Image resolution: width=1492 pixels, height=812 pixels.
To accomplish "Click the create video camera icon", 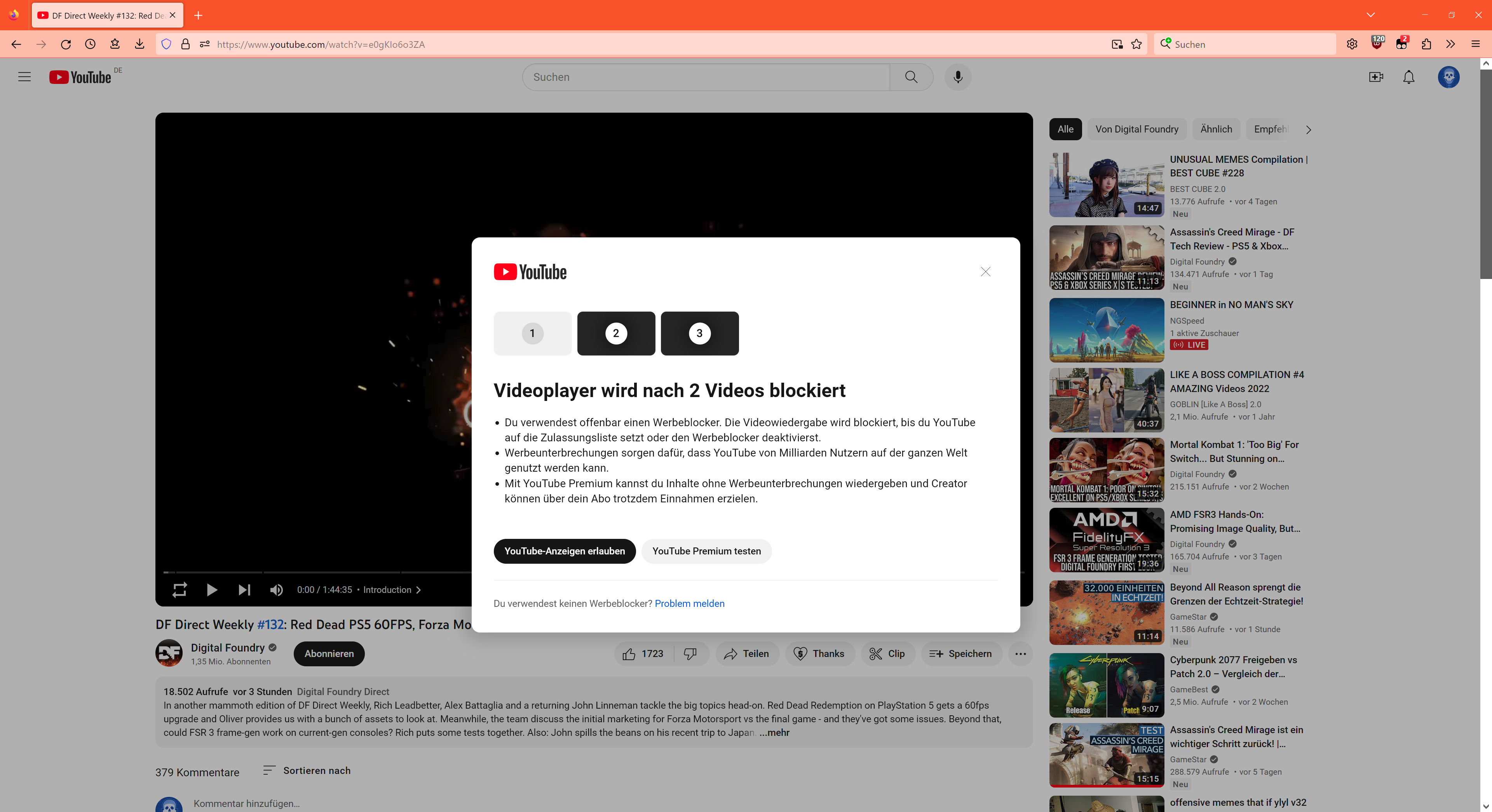I will pos(1375,77).
